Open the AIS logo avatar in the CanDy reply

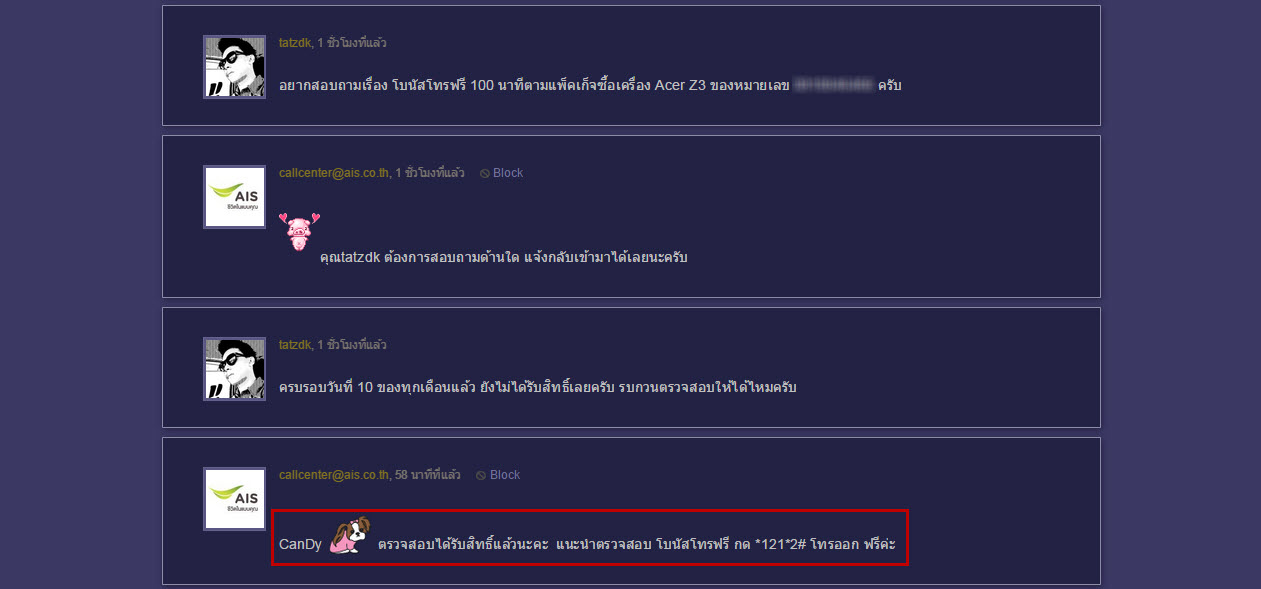235,499
